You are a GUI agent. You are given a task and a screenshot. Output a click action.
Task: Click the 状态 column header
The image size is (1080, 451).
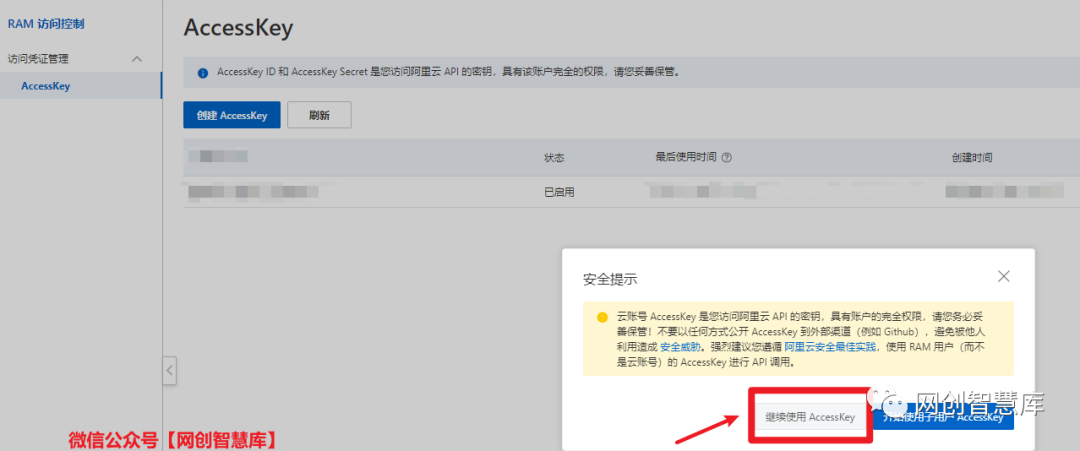point(554,158)
